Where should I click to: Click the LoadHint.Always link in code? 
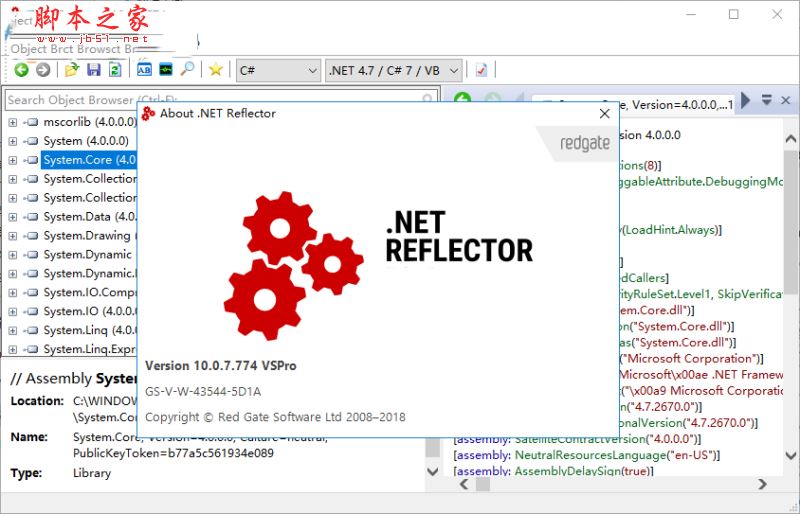click(669, 230)
